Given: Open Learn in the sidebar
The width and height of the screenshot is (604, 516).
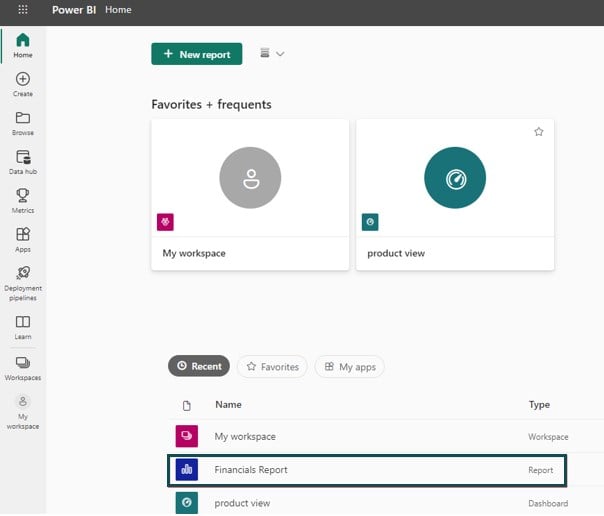Looking at the screenshot, I should pos(23,328).
